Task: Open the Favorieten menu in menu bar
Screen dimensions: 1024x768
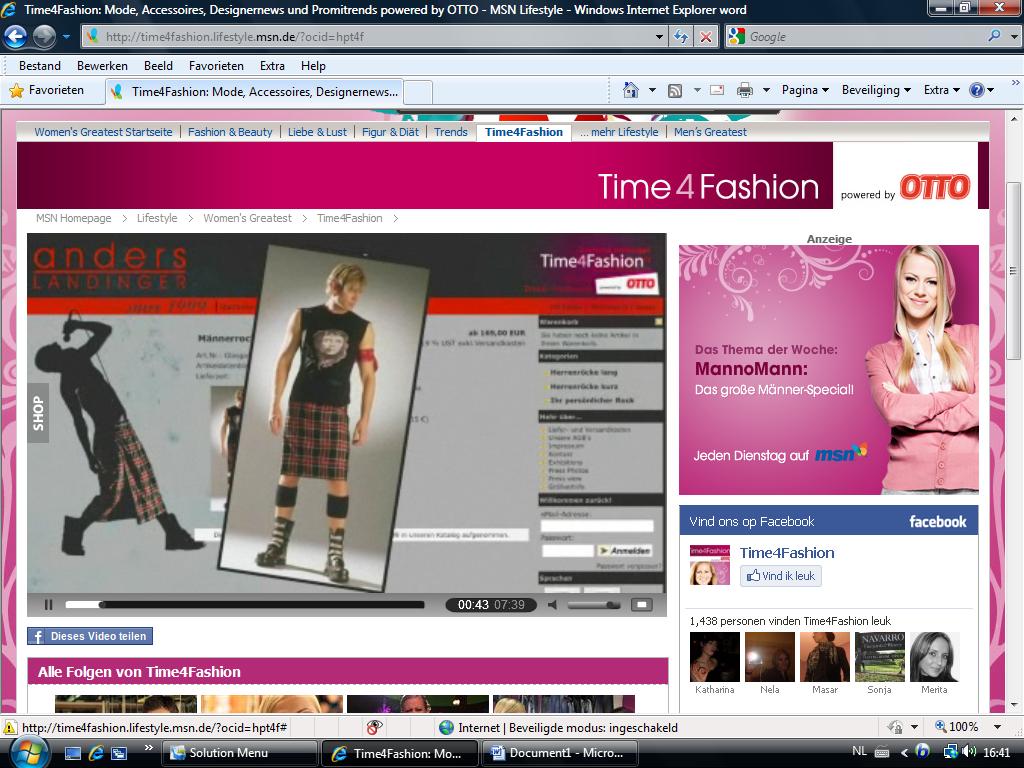Action: click(x=216, y=66)
